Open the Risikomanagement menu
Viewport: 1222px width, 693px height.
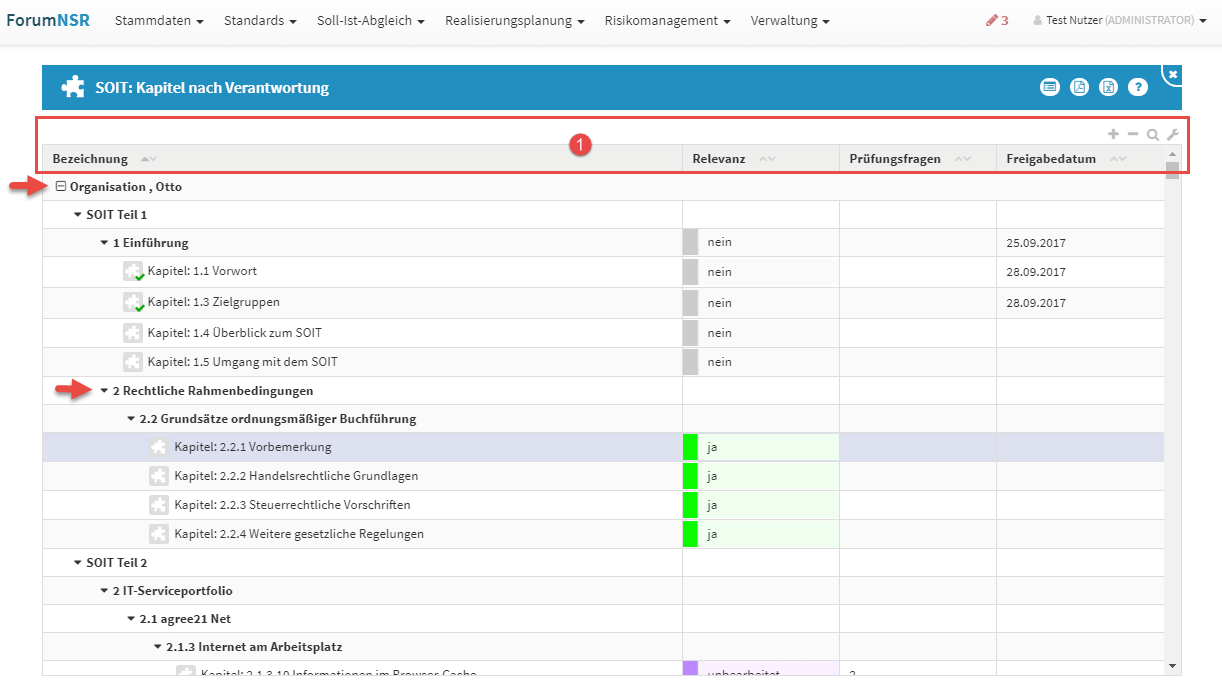tap(667, 20)
